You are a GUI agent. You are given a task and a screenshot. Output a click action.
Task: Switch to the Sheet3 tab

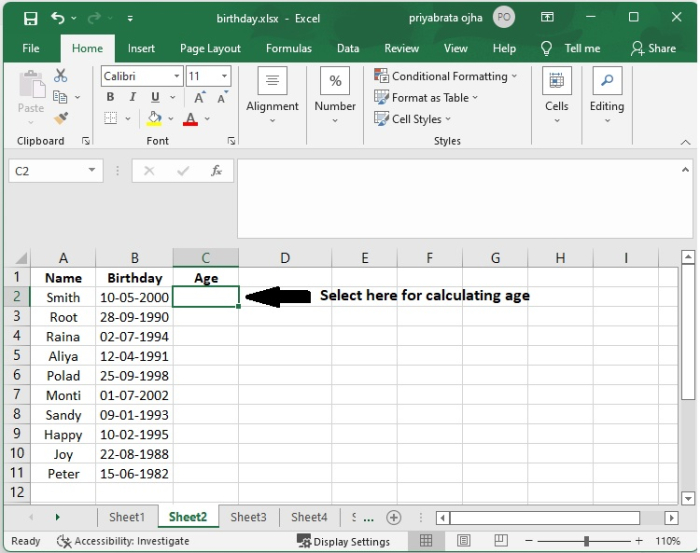click(248, 517)
